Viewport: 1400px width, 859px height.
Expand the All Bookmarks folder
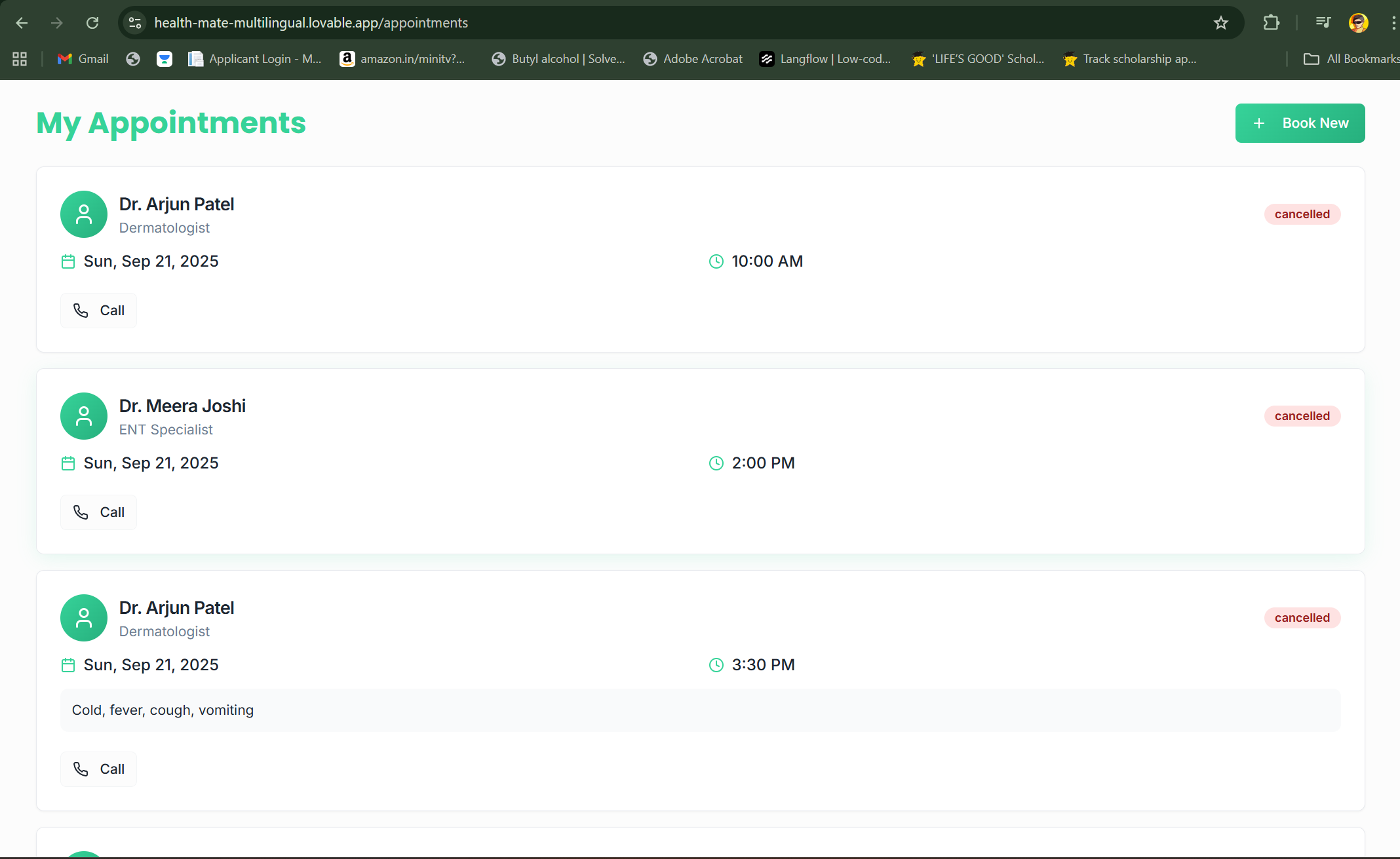(1351, 59)
